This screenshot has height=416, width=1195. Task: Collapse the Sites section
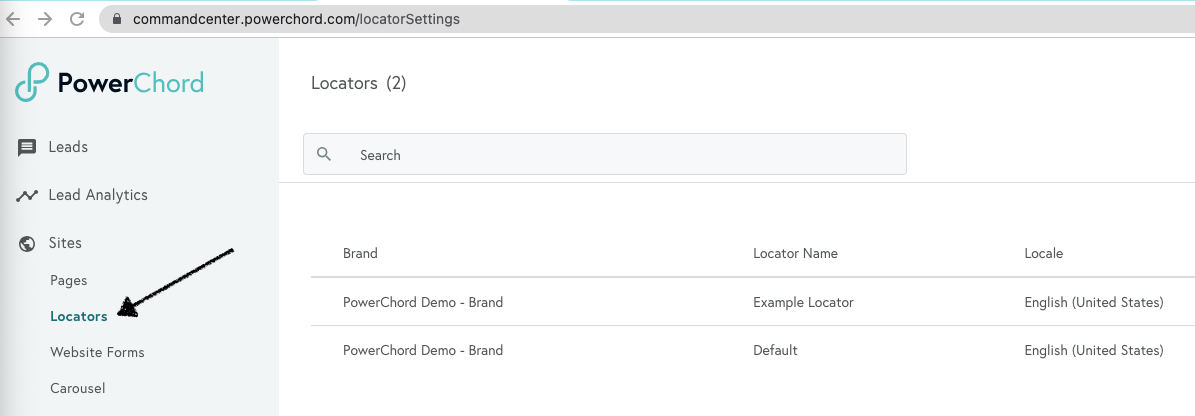coord(65,243)
